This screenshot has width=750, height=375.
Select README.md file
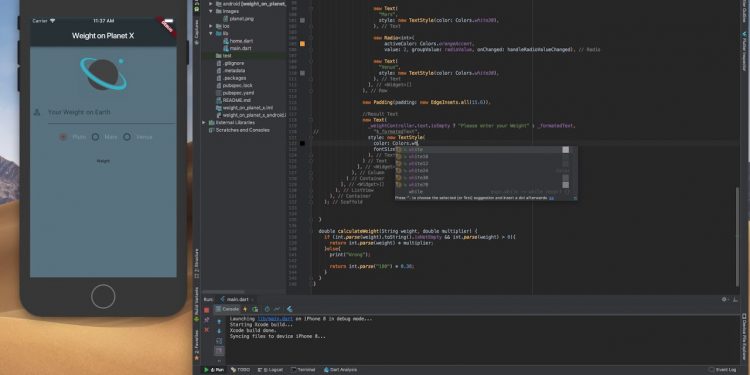pos(237,100)
